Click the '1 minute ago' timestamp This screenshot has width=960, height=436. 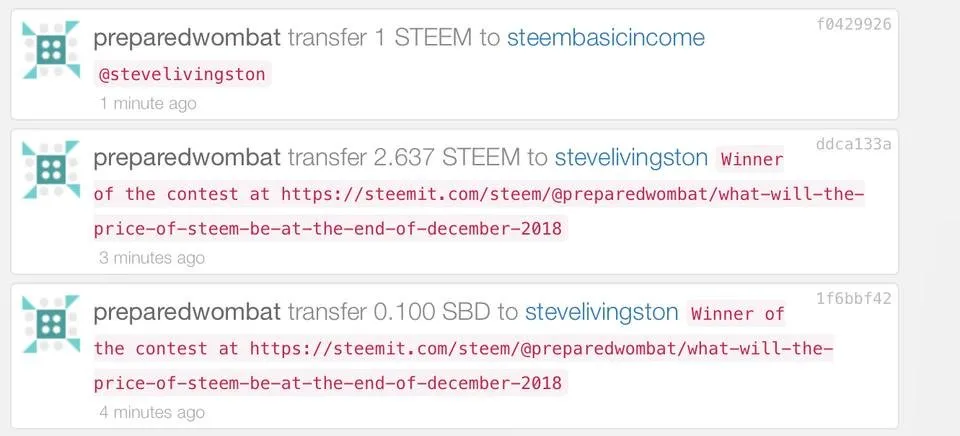pos(148,103)
